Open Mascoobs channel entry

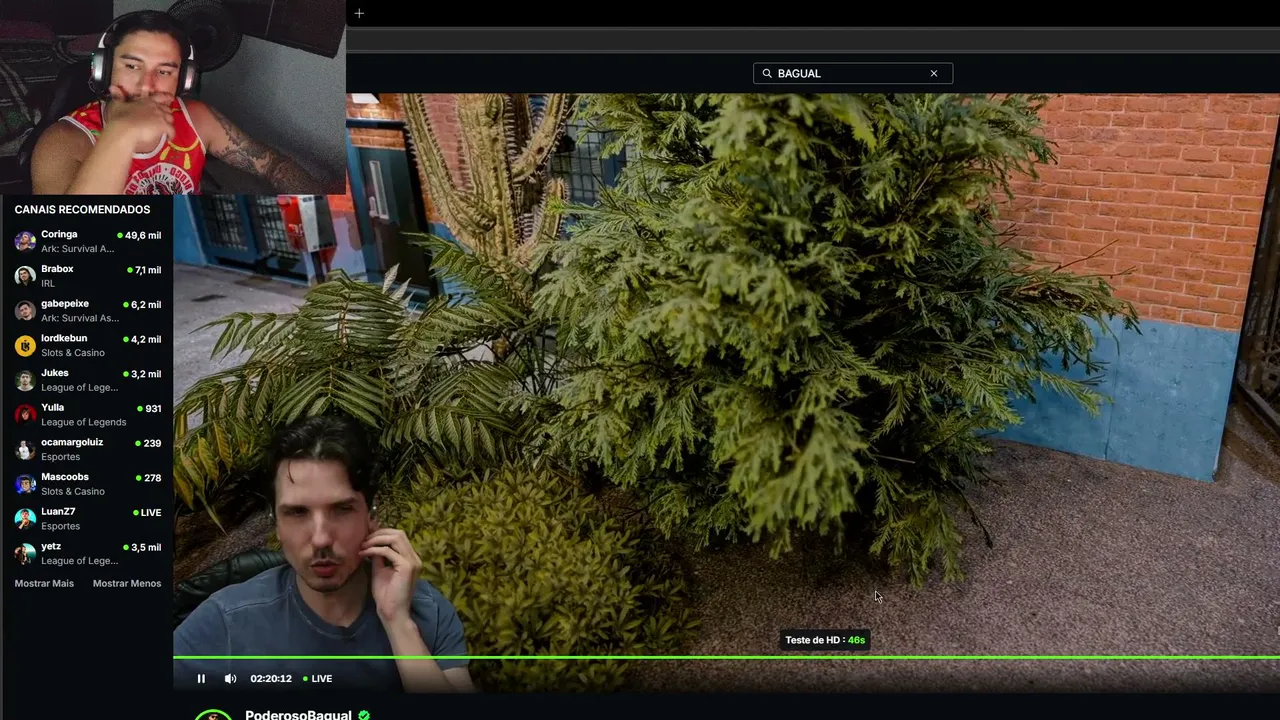point(87,484)
